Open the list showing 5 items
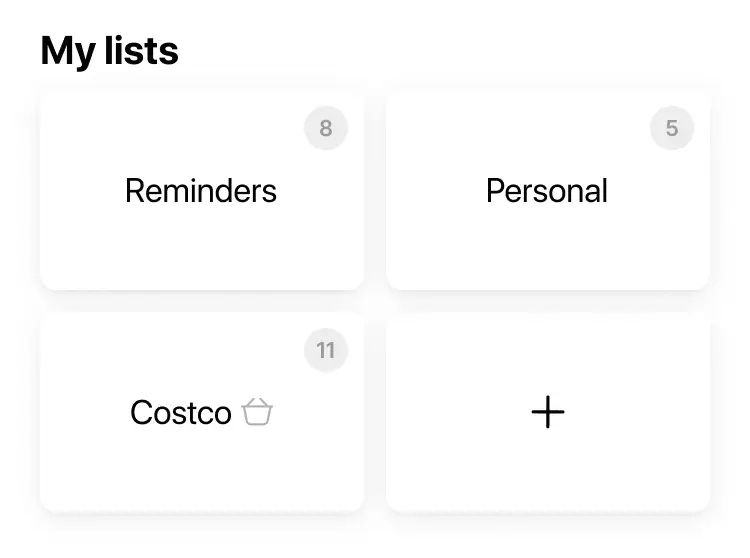 548,230
